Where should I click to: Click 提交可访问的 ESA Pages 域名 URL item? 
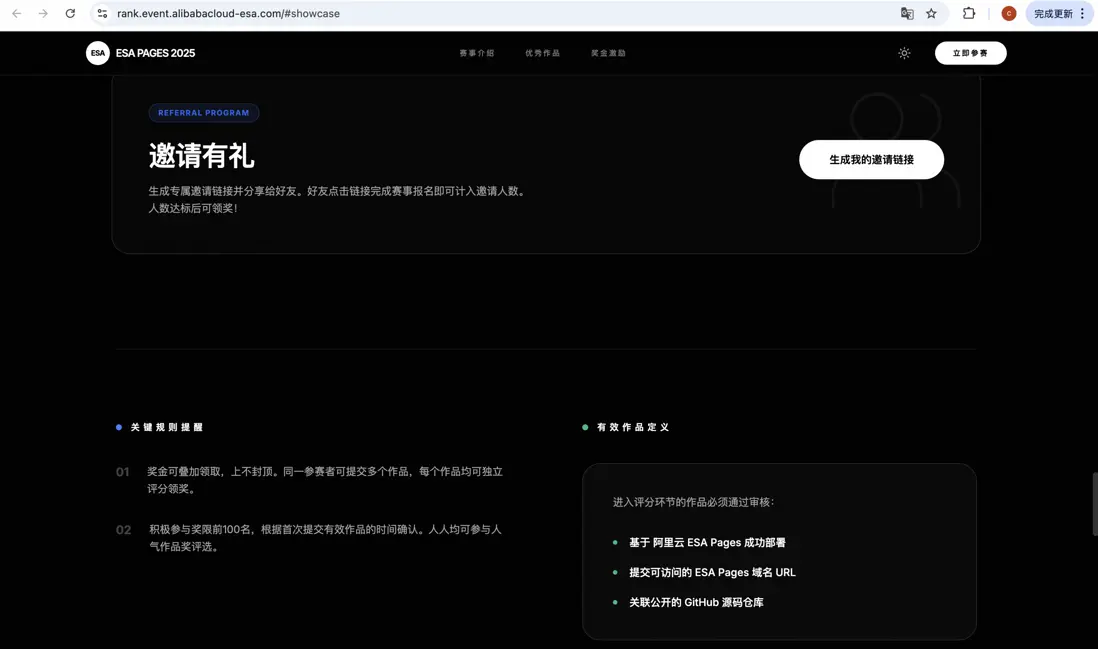tap(712, 573)
